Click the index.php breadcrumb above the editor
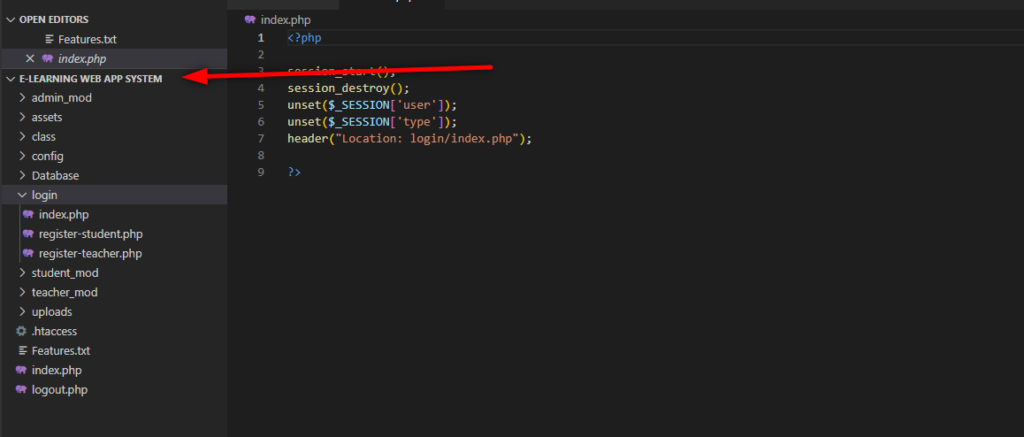The image size is (1024, 437). (x=285, y=20)
